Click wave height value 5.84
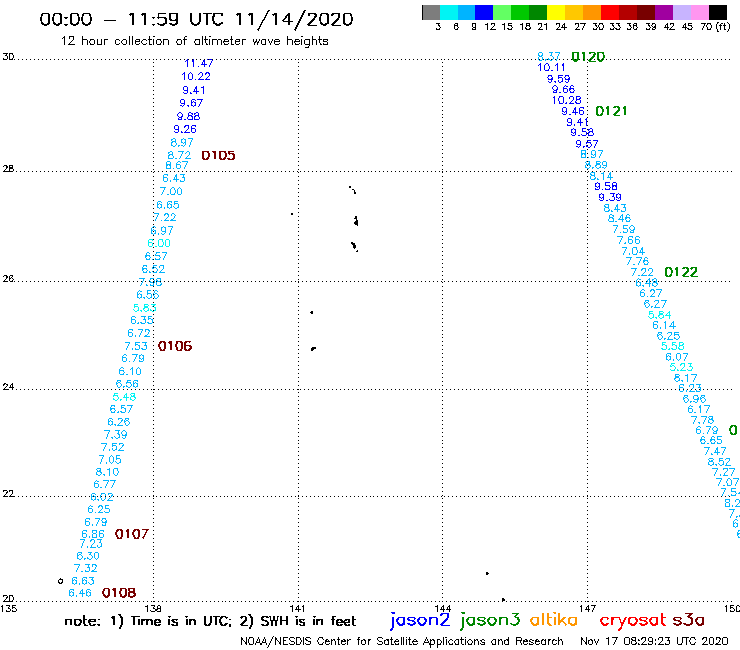 click(x=659, y=315)
